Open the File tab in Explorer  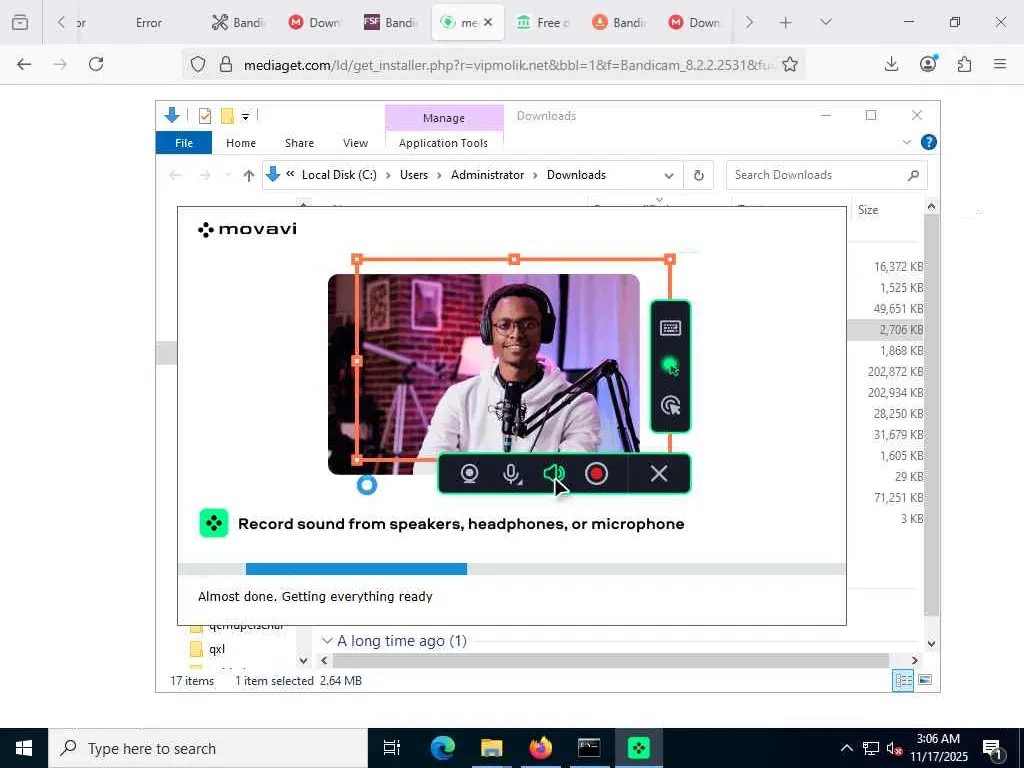click(184, 142)
